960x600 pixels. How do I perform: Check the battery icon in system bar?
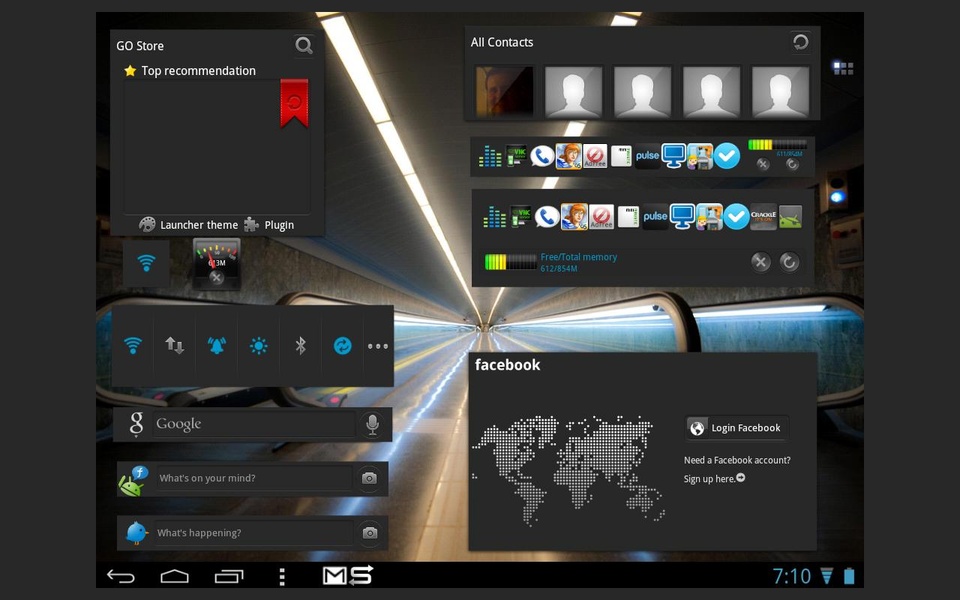click(849, 576)
